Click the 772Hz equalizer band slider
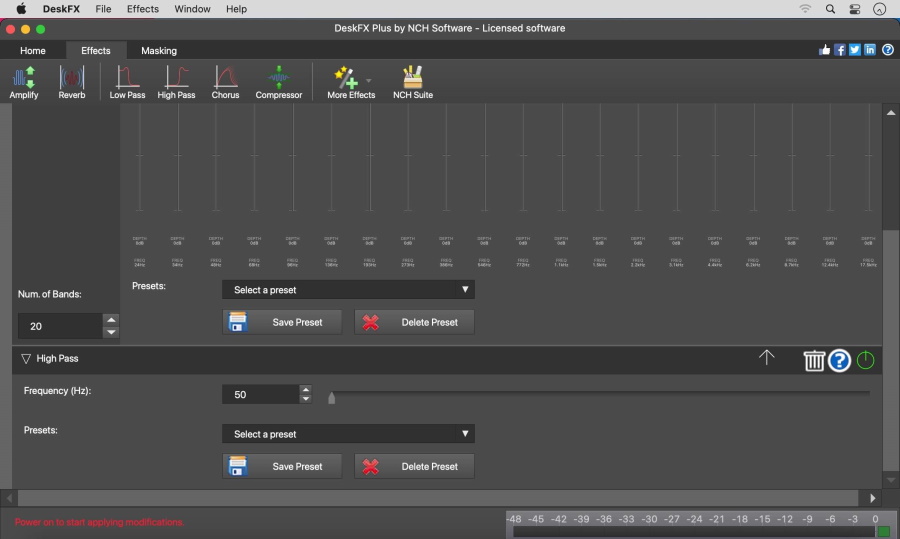 pos(523,158)
